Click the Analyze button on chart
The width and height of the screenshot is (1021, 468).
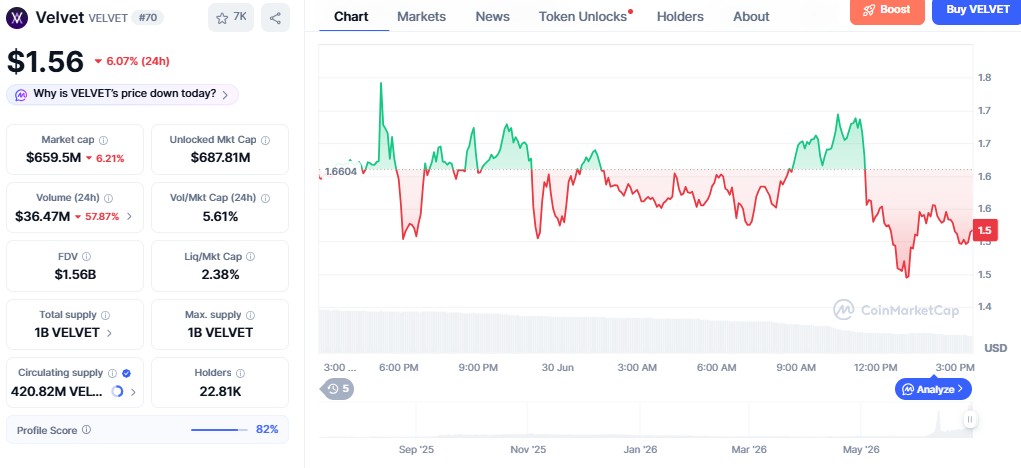pos(933,389)
